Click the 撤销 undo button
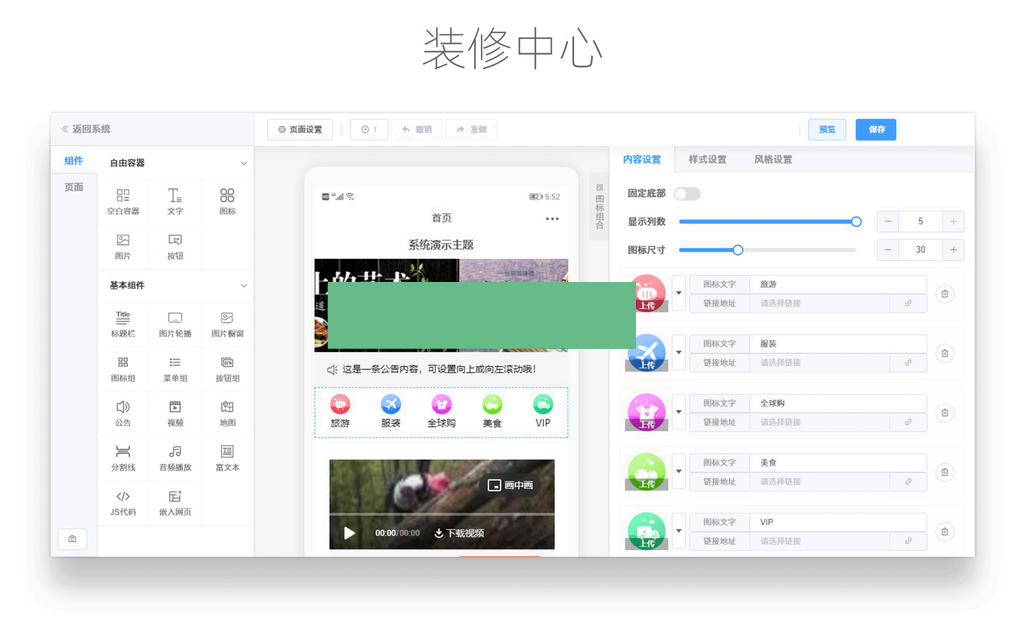The height and width of the screenshot is (635, 1024). 417,129
